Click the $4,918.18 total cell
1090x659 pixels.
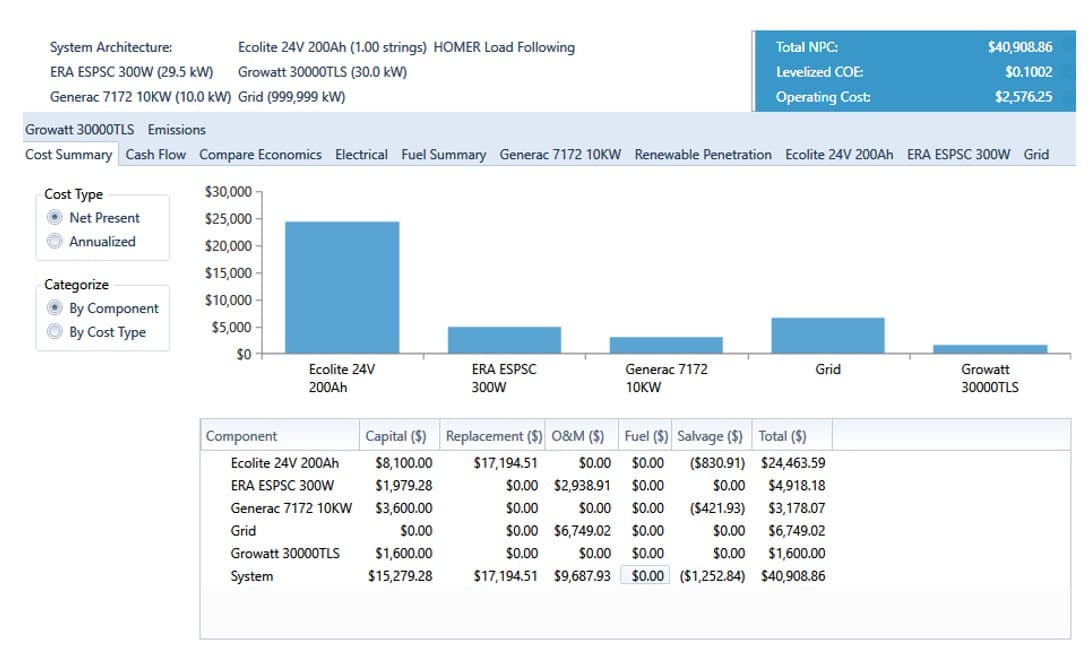coord(797,485)
